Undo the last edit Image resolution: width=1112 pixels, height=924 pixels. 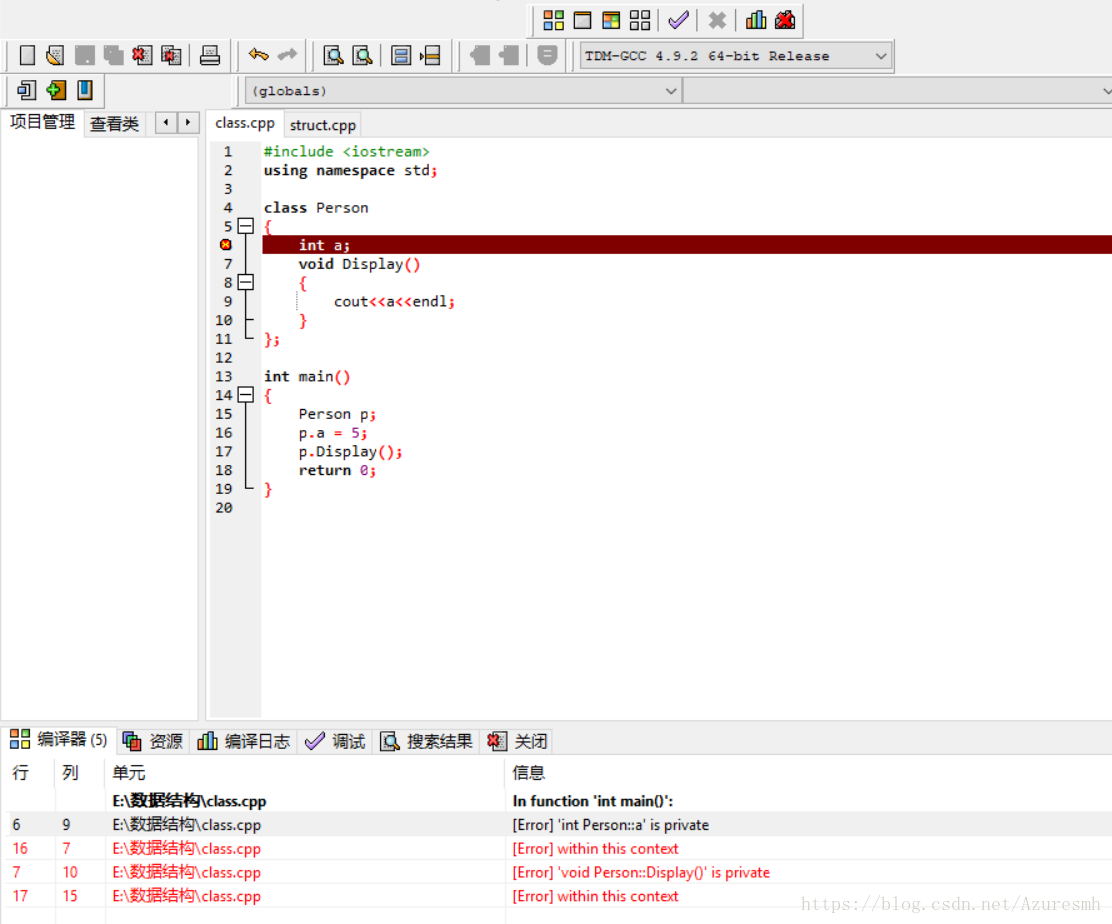coord(258,55)
